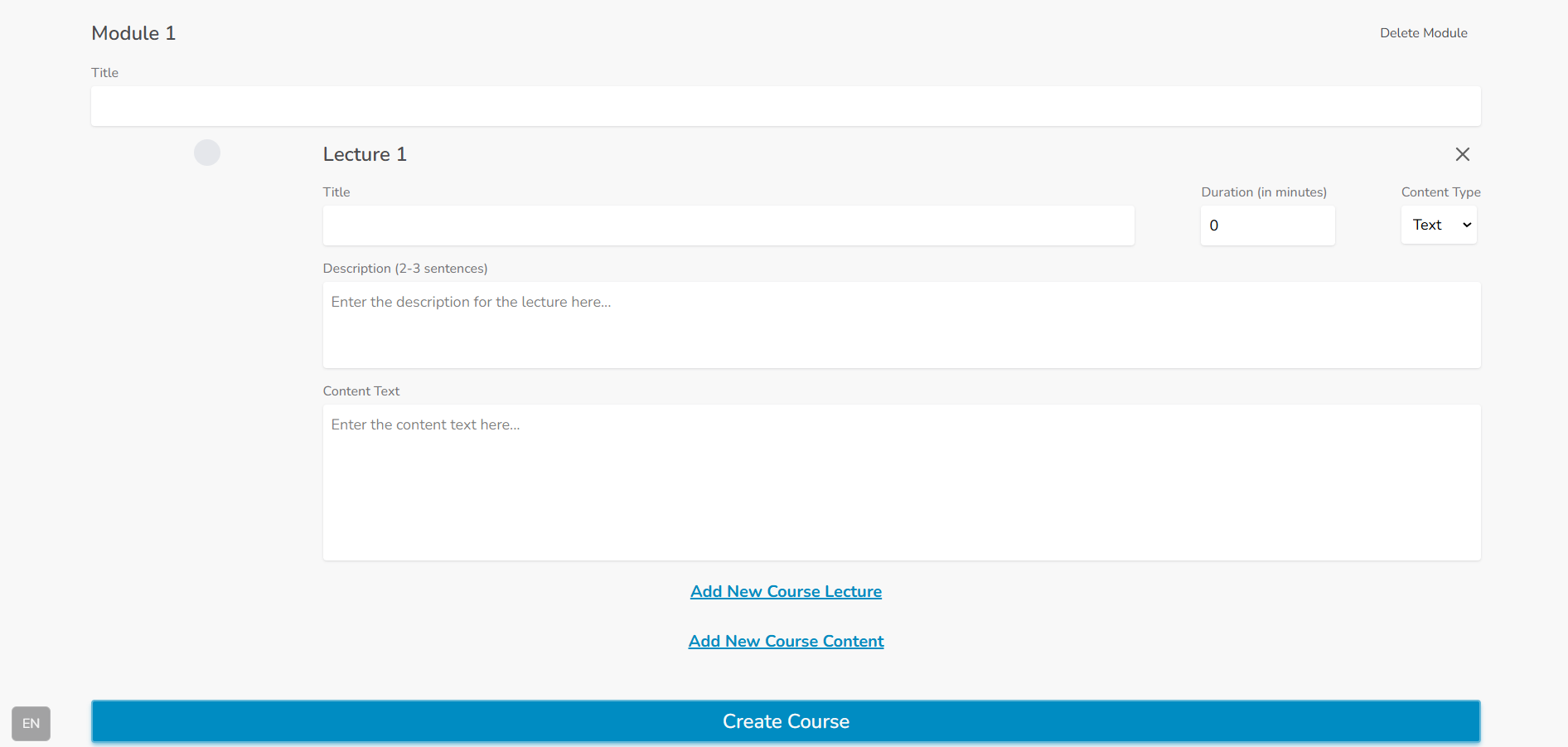
Task: Focus the Content Text textarea
Action: [901, 483]
